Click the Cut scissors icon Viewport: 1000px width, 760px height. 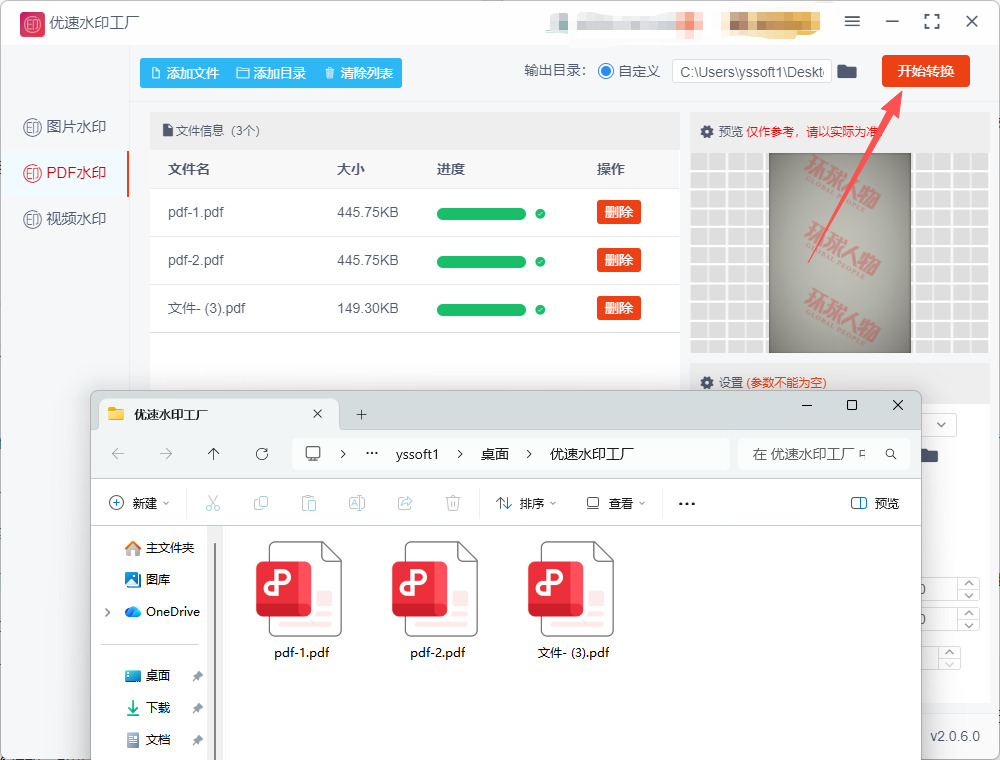click(x=213, y=503)
